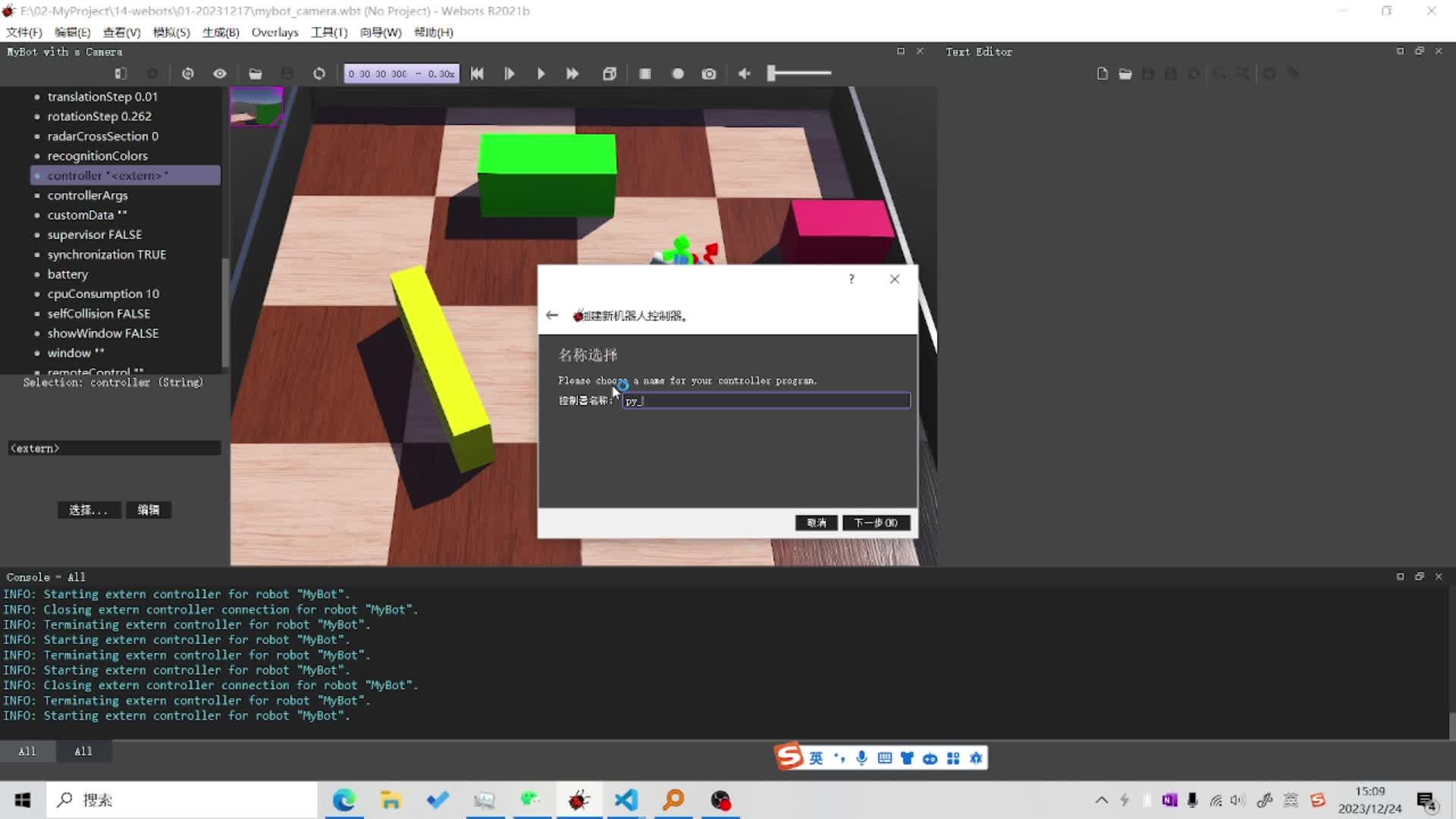
Task: Select the controllerArgs tree row
Action: point(87,195)
